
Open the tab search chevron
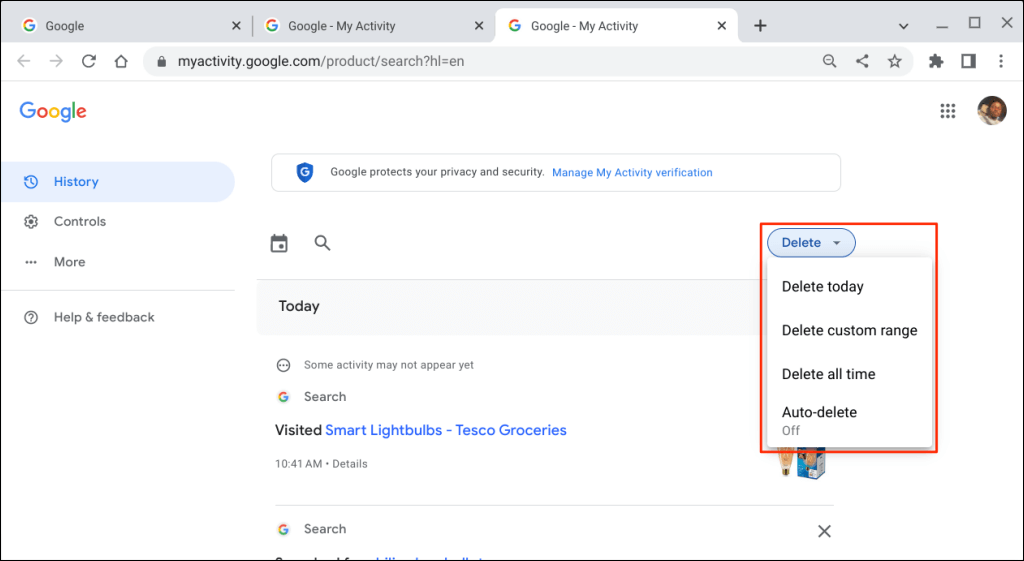tap(903, 26)
